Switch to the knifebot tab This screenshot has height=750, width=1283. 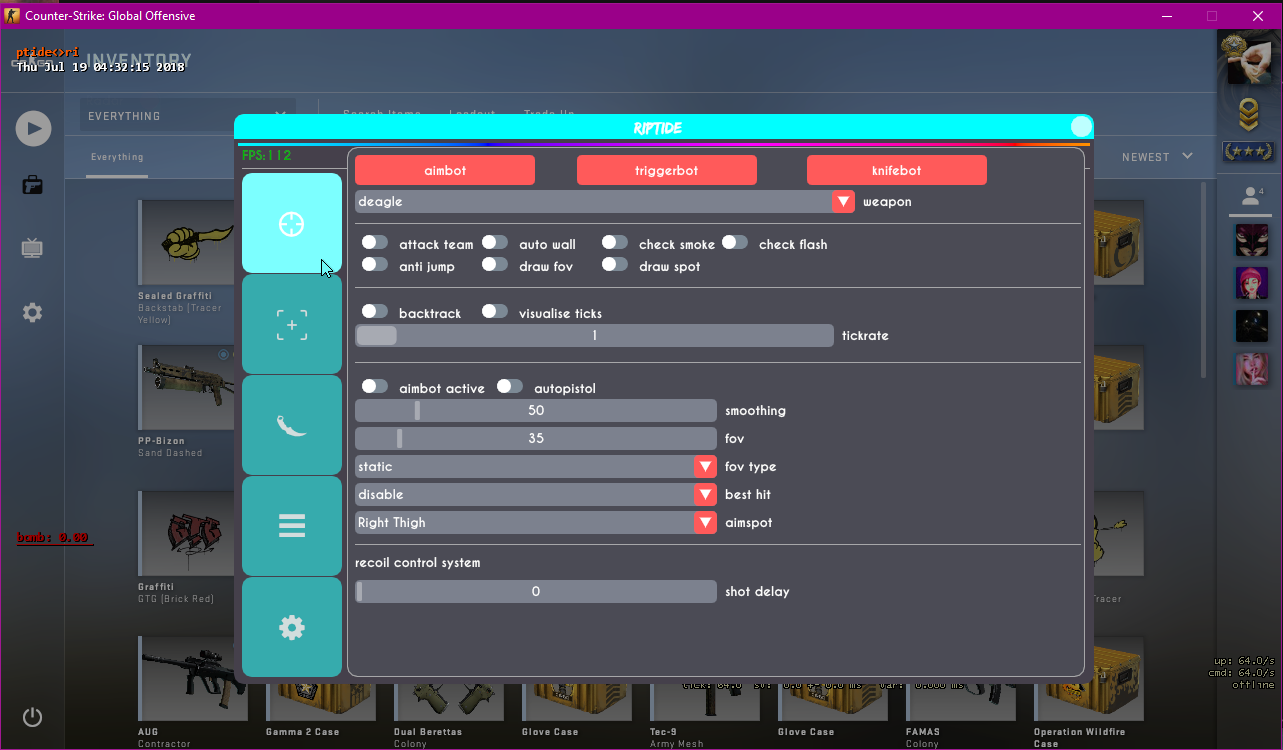click(897, 170)
